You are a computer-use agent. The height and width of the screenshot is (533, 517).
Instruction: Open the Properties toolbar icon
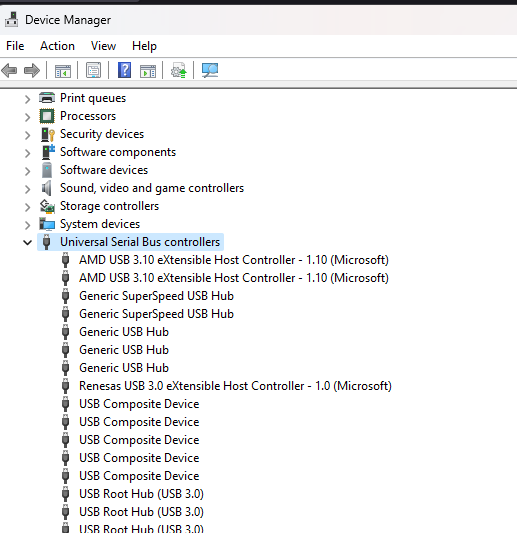pyautogui.click(x=93, y=71)
